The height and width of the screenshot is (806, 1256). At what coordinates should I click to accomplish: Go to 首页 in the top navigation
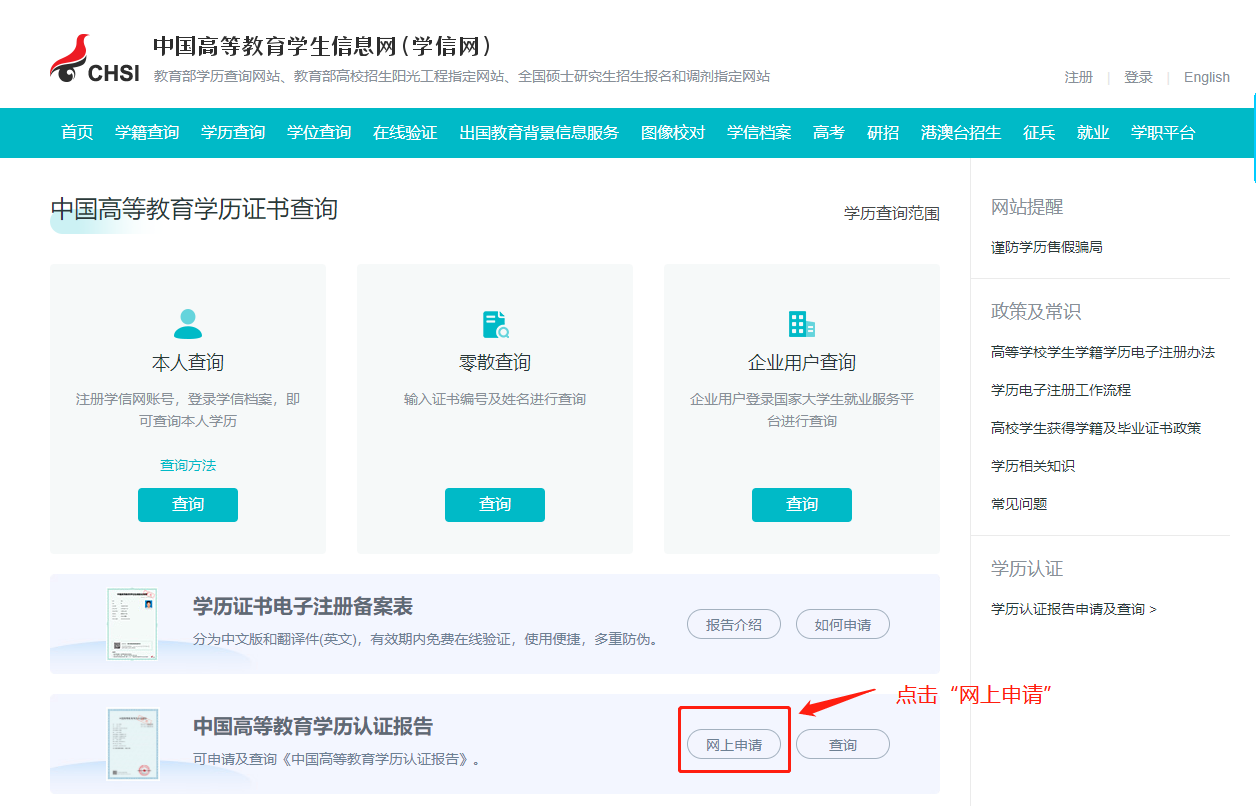pos(75,132)
